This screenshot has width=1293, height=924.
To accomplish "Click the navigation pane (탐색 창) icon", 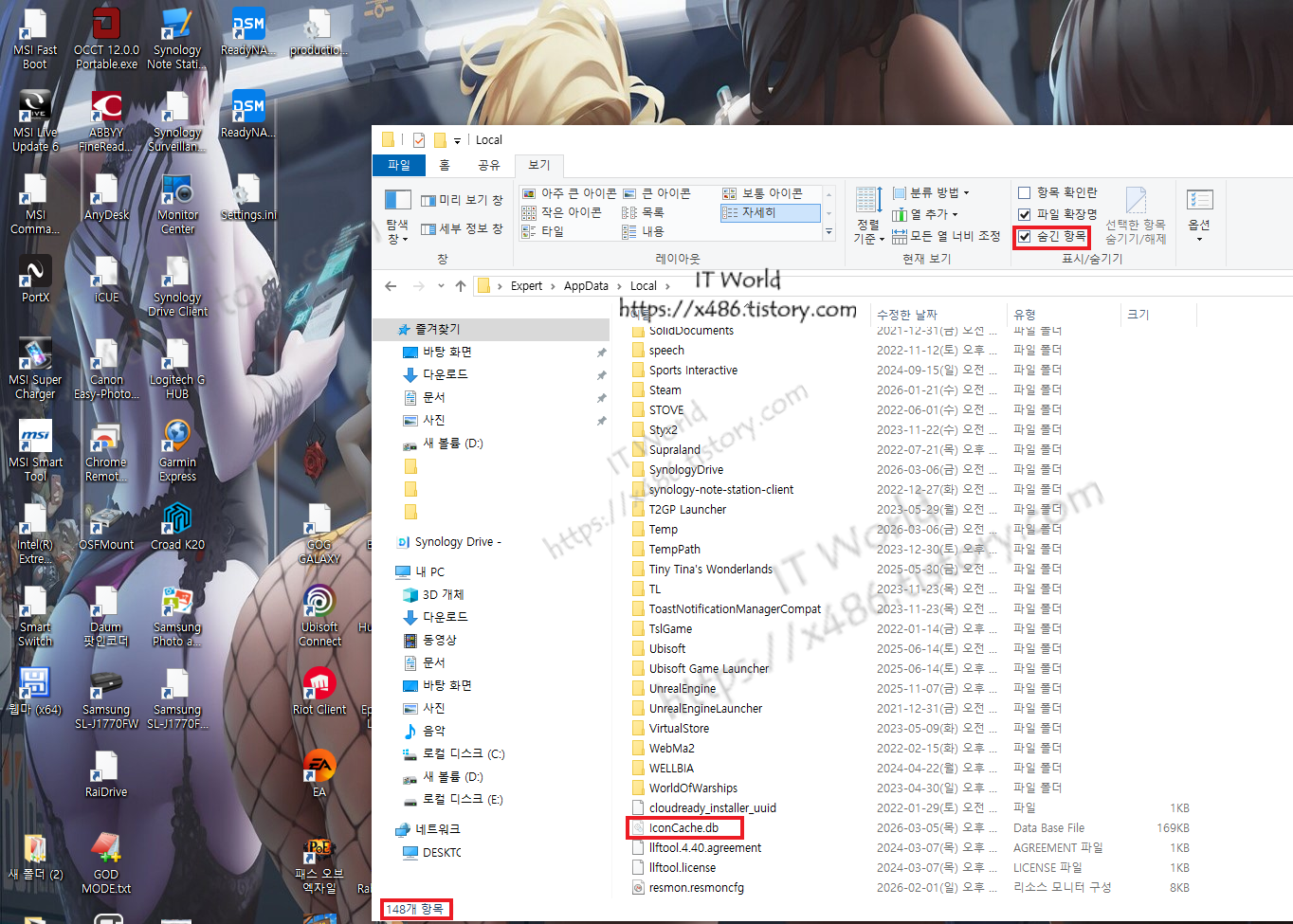I will click(397, 216).
